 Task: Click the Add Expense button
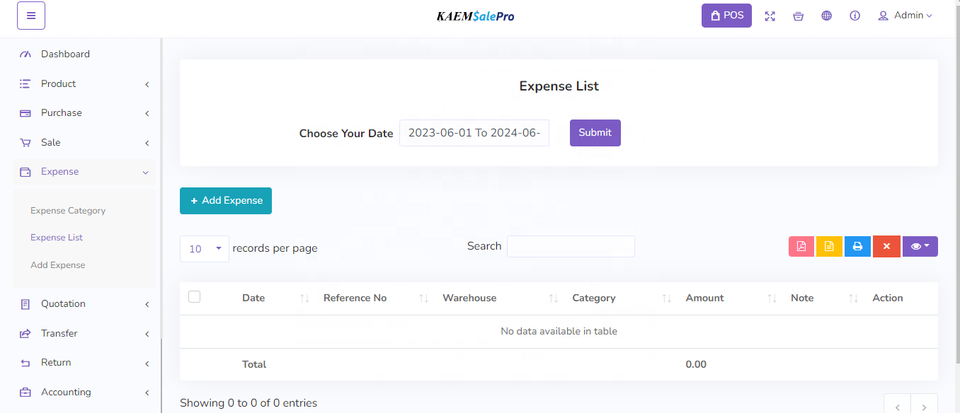pos(226,201)
